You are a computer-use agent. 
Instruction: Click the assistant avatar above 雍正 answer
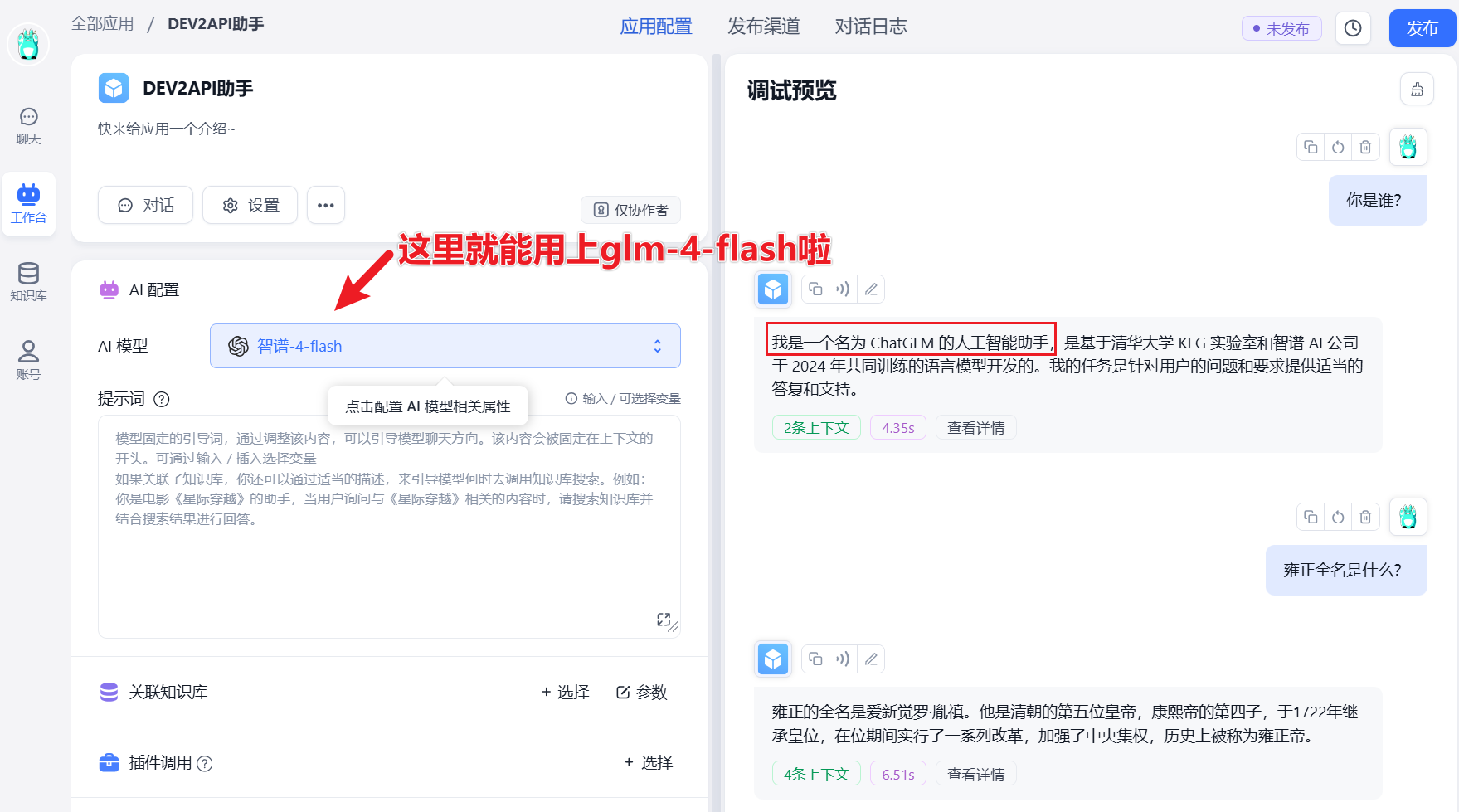tap(773, 659)
